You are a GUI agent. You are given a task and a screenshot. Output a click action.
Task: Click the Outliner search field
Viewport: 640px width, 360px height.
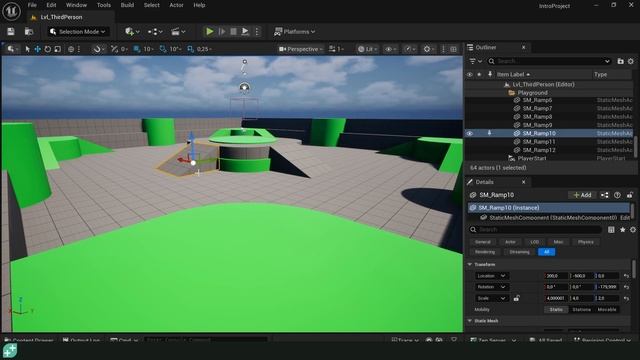pos(549,61)
